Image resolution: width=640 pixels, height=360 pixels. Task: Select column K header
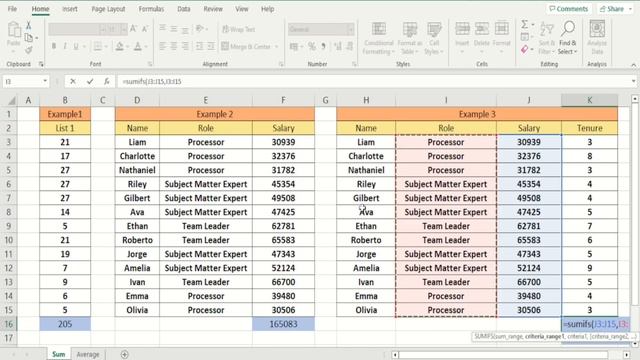589,100
